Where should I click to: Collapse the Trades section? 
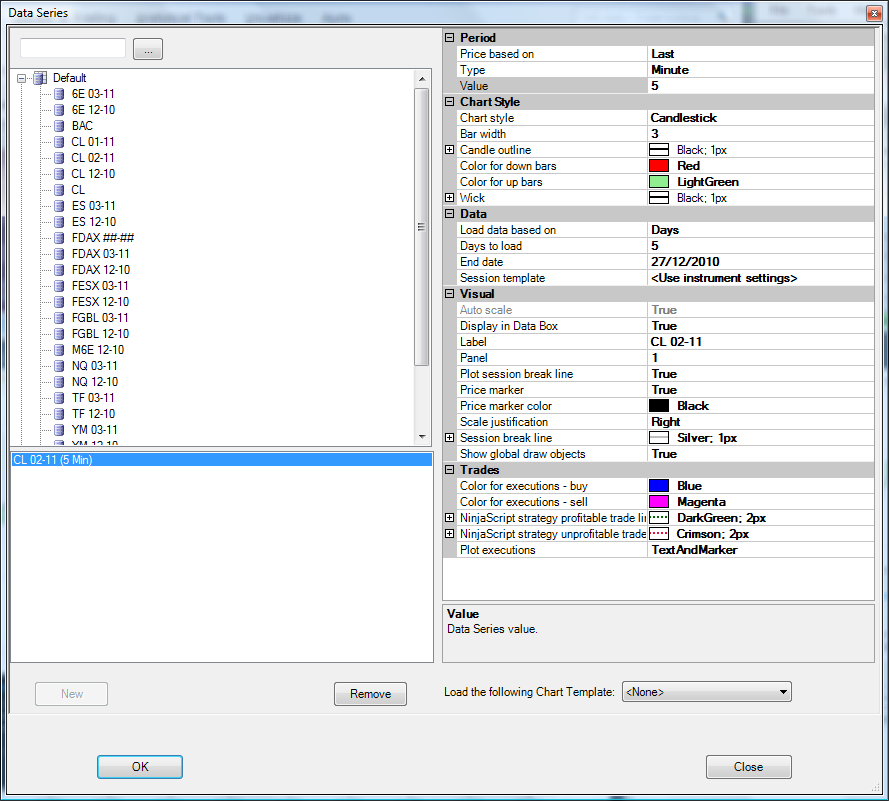(x=450, y=470)
